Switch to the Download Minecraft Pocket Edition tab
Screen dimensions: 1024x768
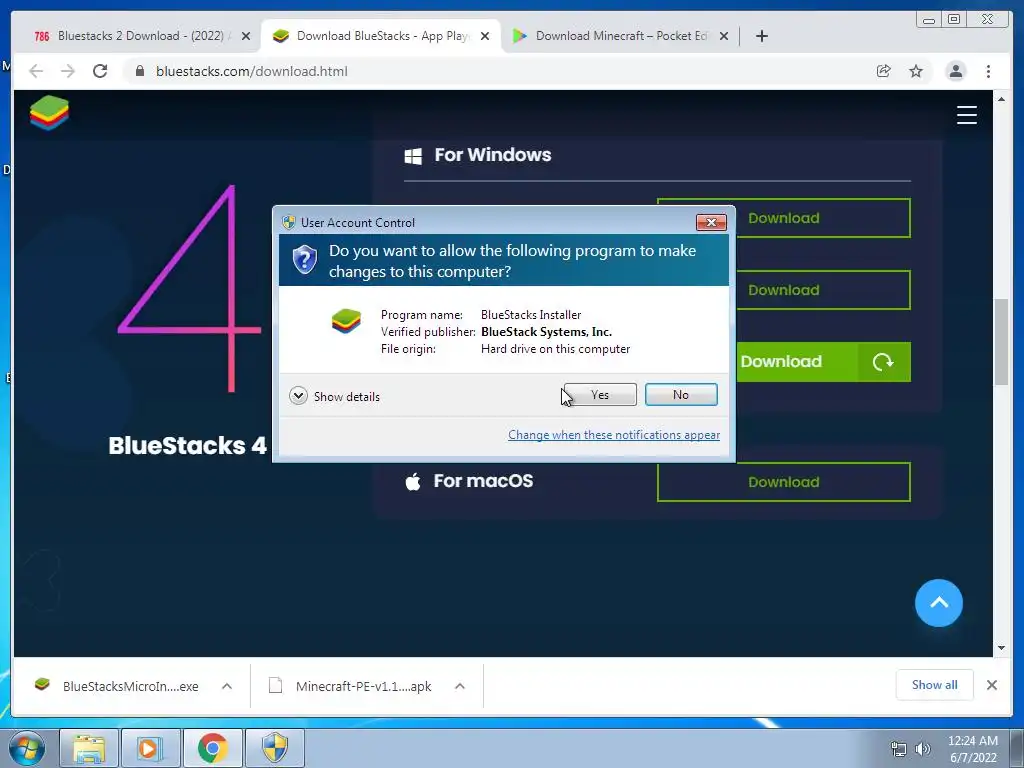[x=620, y=36]
